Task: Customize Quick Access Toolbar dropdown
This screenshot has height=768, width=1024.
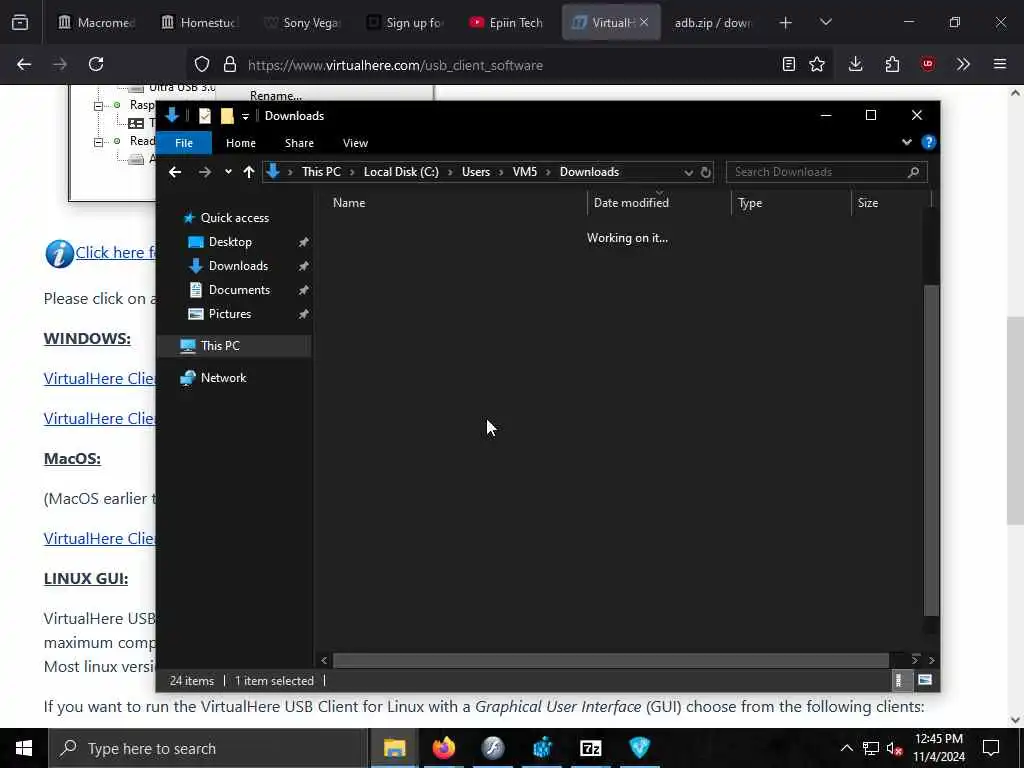Action: (246, 116)
